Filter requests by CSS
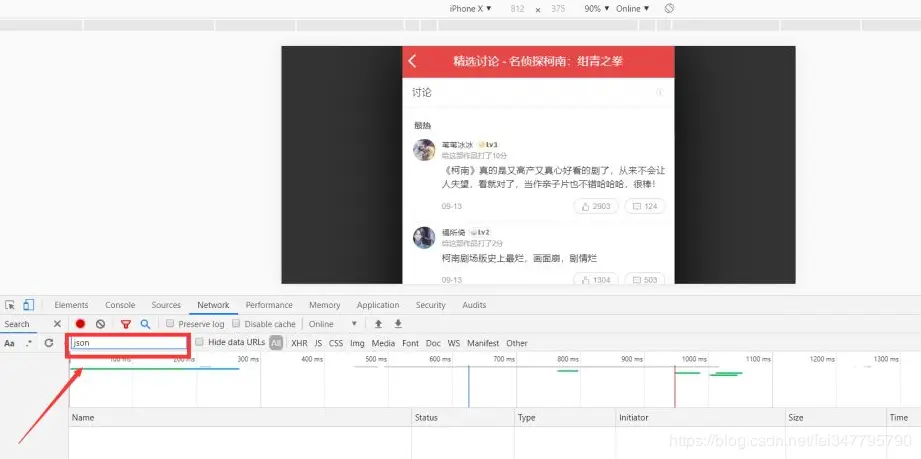The image size is (921, 459). pos(336,343)
